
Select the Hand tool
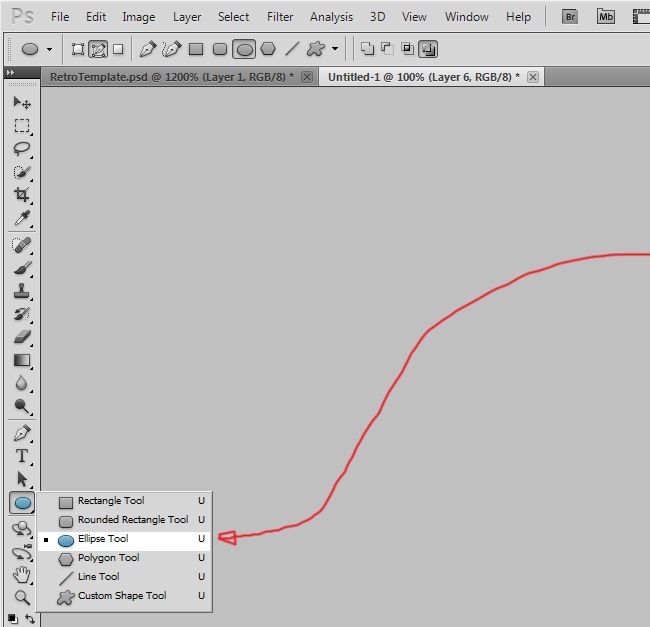coord(21,575)
